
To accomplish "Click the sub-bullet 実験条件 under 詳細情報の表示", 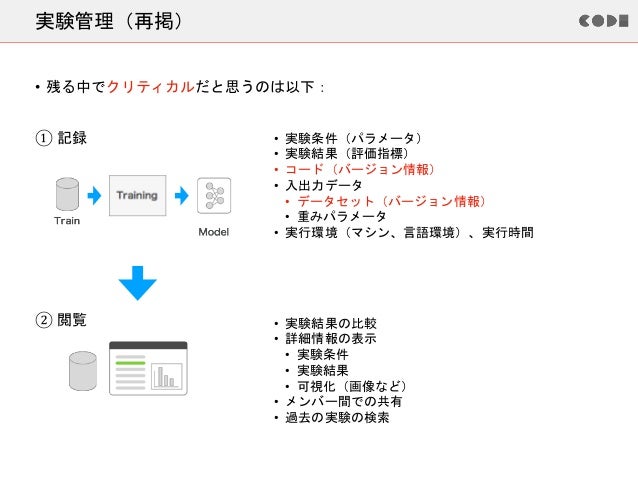I will point(323,354).
